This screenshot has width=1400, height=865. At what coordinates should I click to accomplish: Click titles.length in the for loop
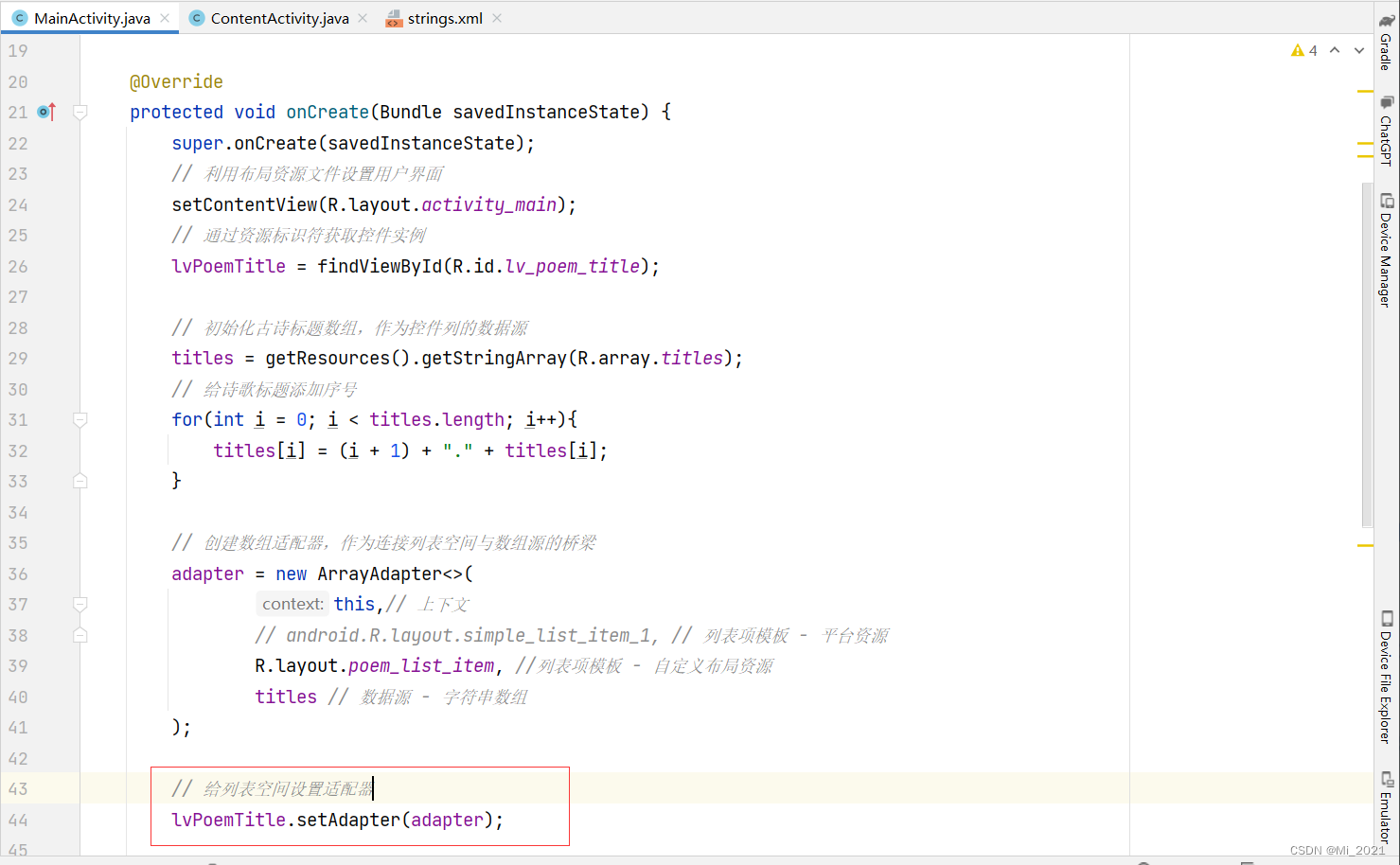436,419
